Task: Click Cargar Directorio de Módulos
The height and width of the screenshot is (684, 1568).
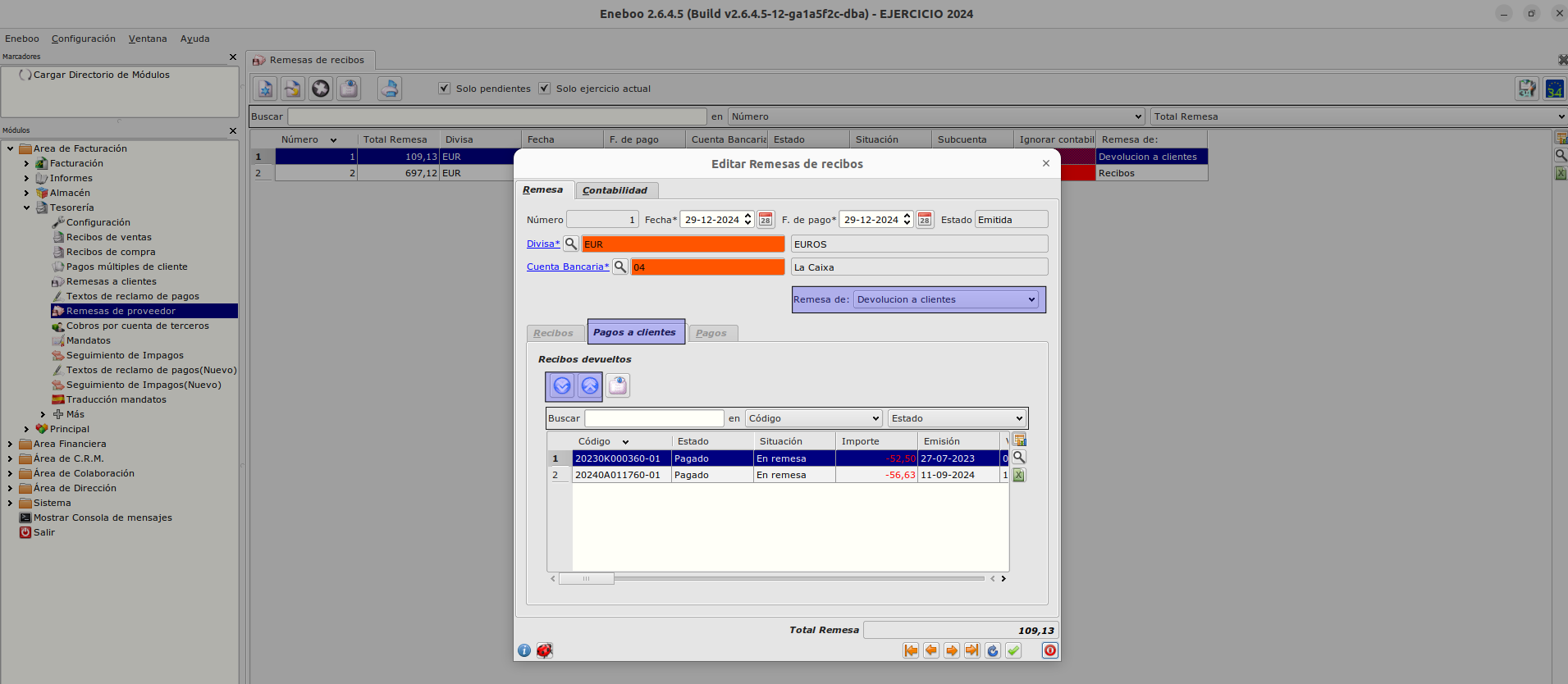Action: (x=101, y=75)
